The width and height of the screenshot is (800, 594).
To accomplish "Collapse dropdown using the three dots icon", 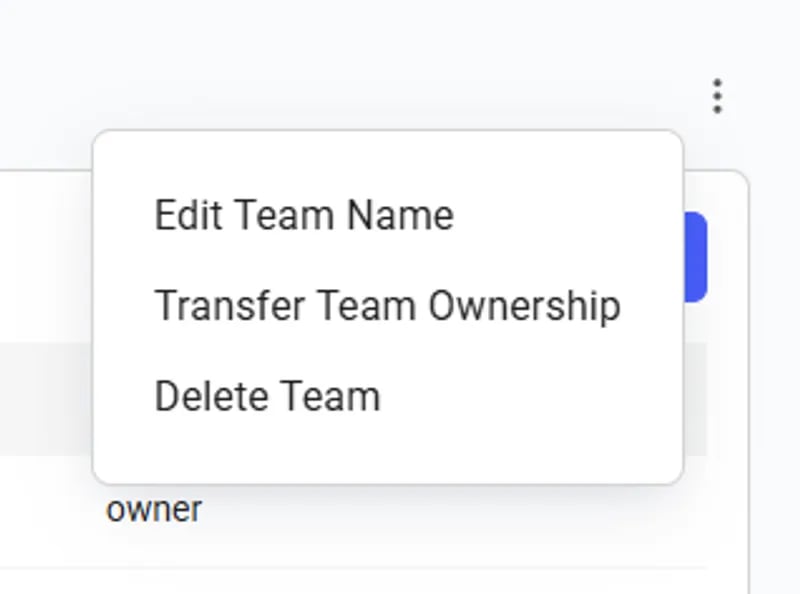I will click(x=717, y=96).
